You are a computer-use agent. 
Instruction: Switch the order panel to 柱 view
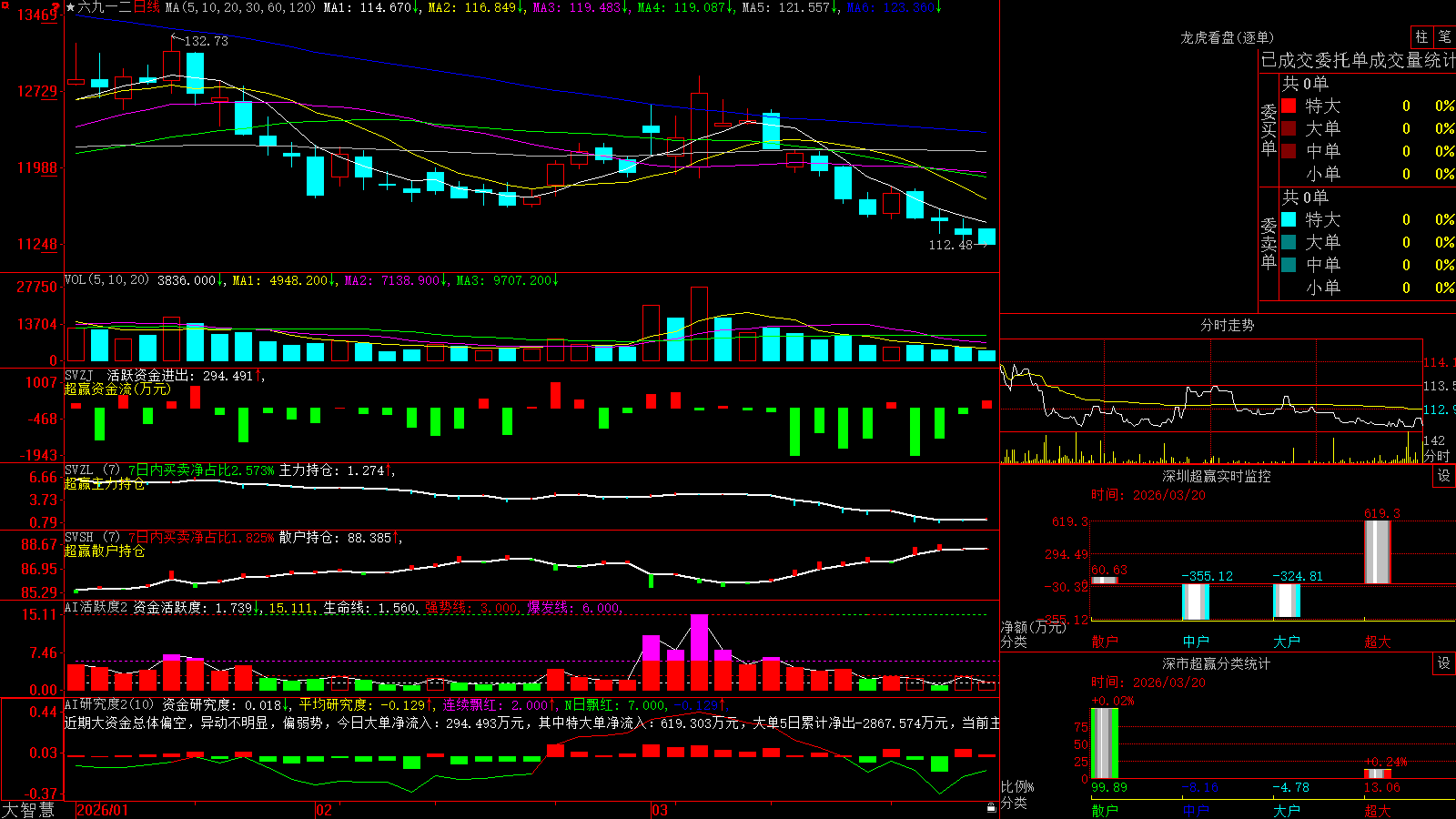click(1421, 36)
